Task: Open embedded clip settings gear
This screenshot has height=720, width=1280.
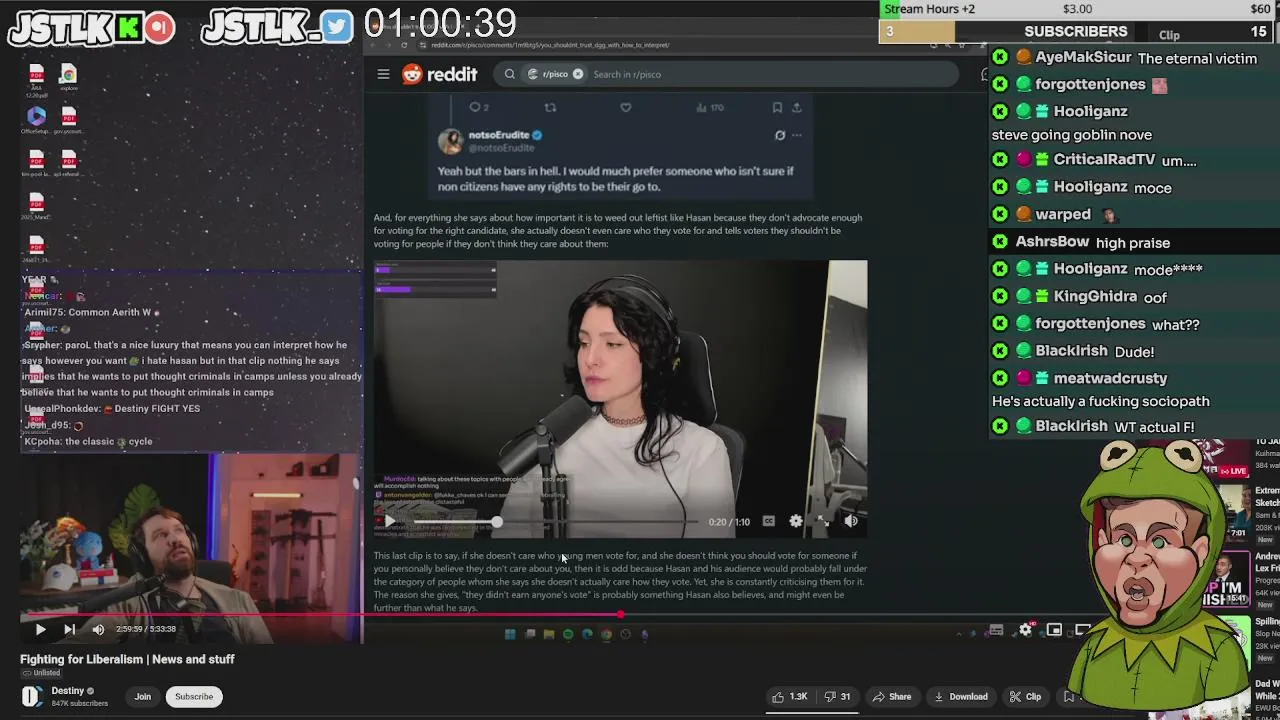Action: (796, 521)
